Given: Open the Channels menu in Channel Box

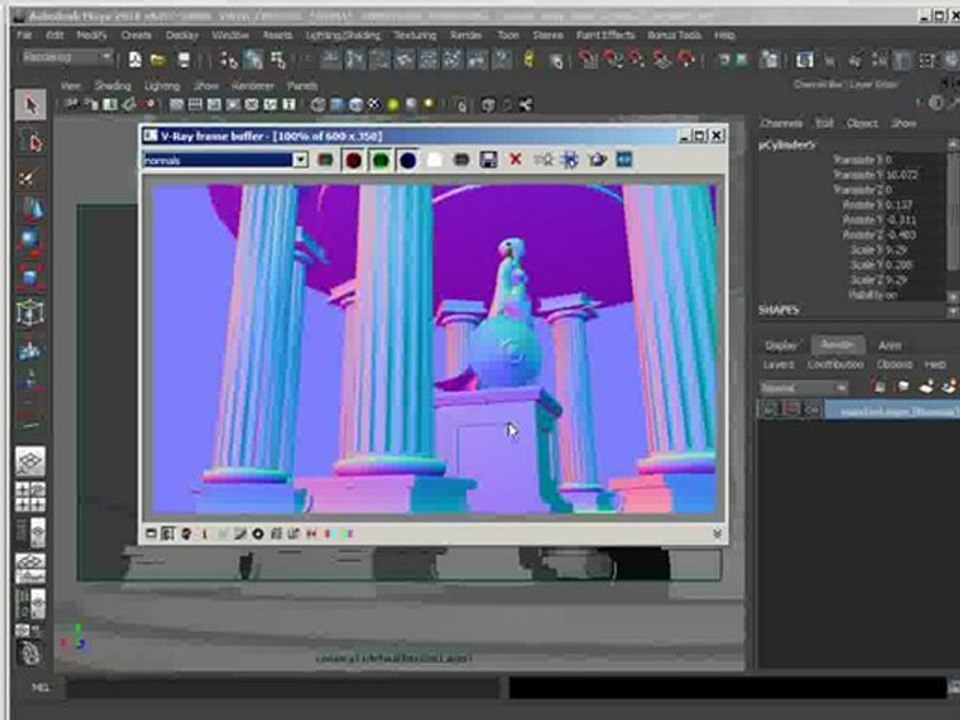Looking at the screenshot, I should [x=781, y=124].
